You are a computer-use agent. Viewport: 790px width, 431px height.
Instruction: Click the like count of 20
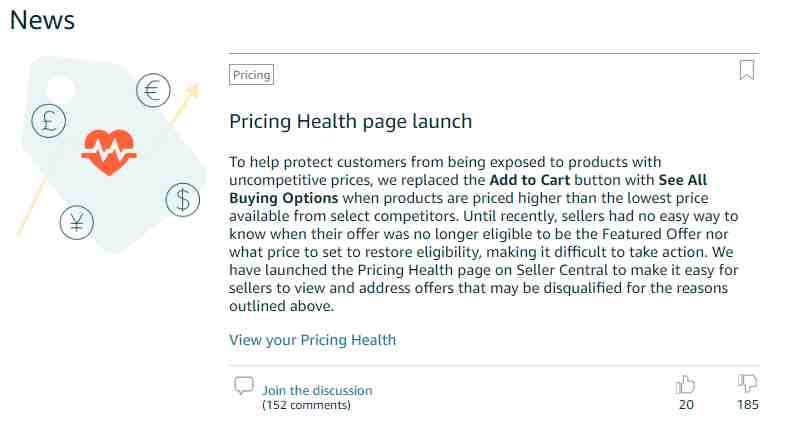coord(686,404)
